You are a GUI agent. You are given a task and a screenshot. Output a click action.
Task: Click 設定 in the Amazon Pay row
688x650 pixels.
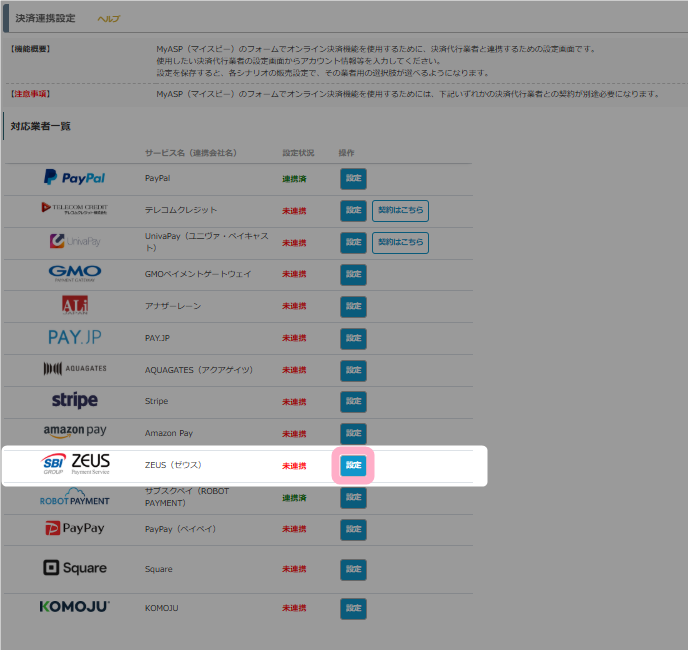(x=353, y=433)
